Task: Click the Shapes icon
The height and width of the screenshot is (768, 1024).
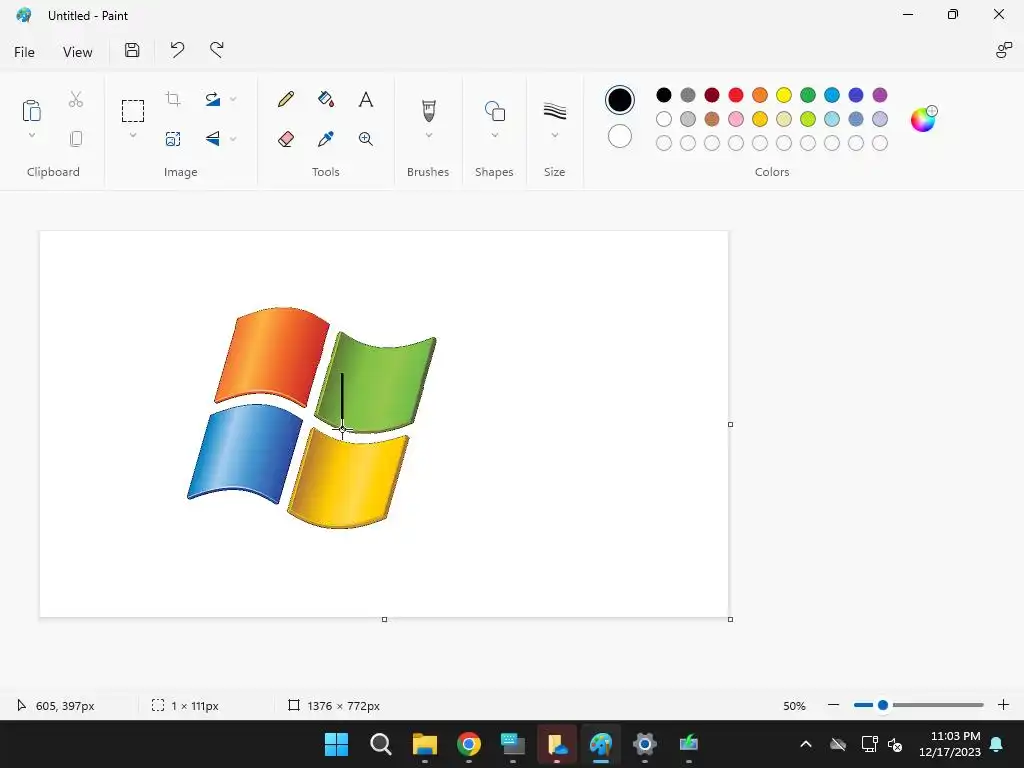Action: click(494, 110)
